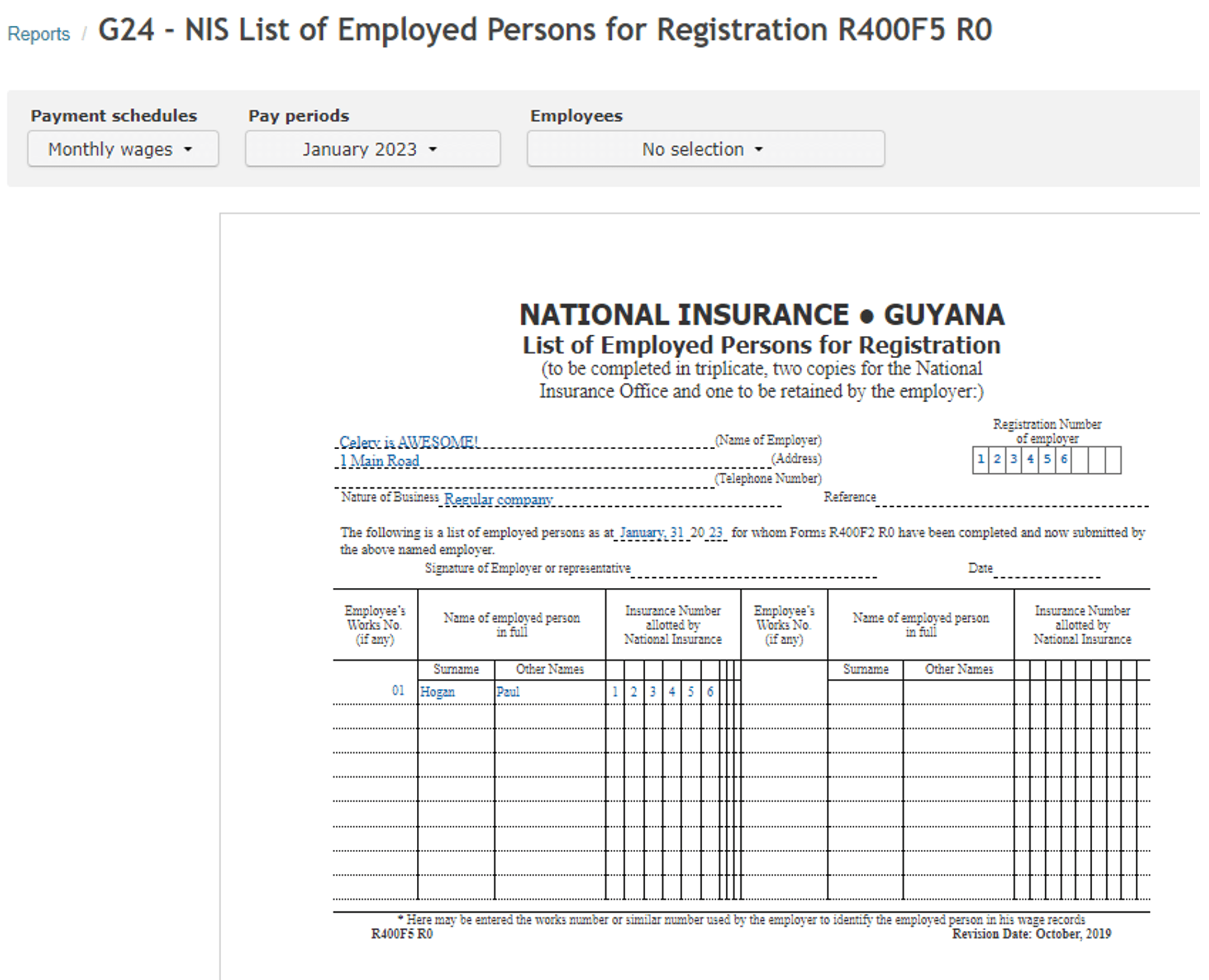Click the page title G24 NIS List
This screenshot has width=1209, height=980.
[545, 30]
